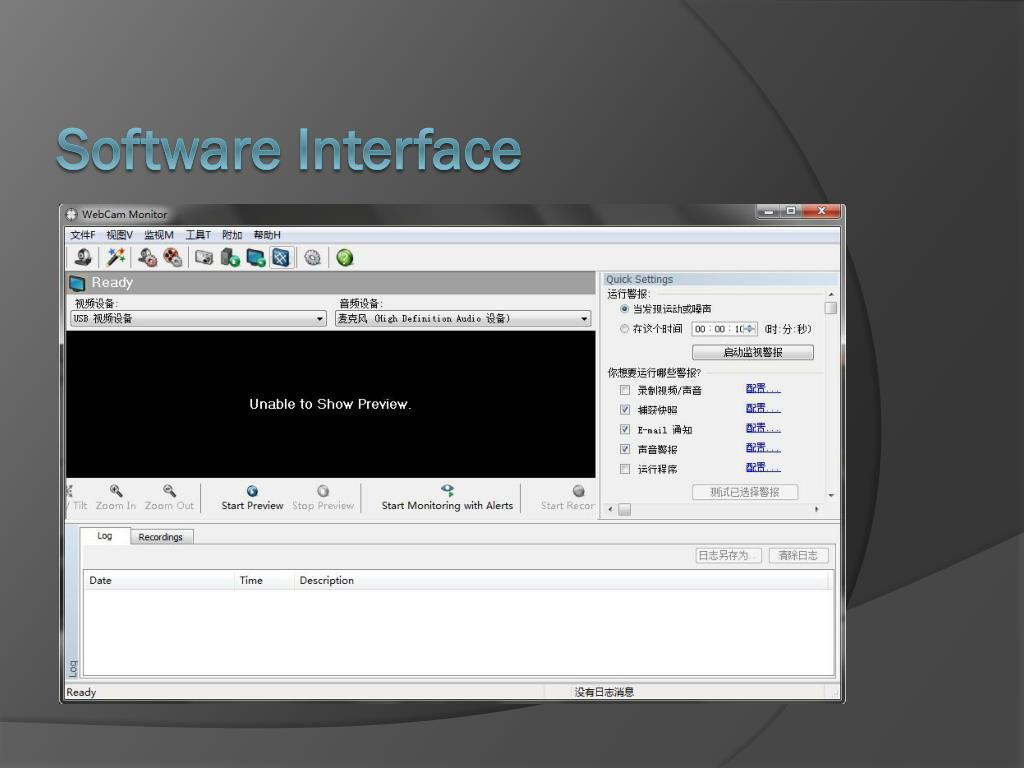
Task: Switch to the Recordings tab
Action: [160, 537]
